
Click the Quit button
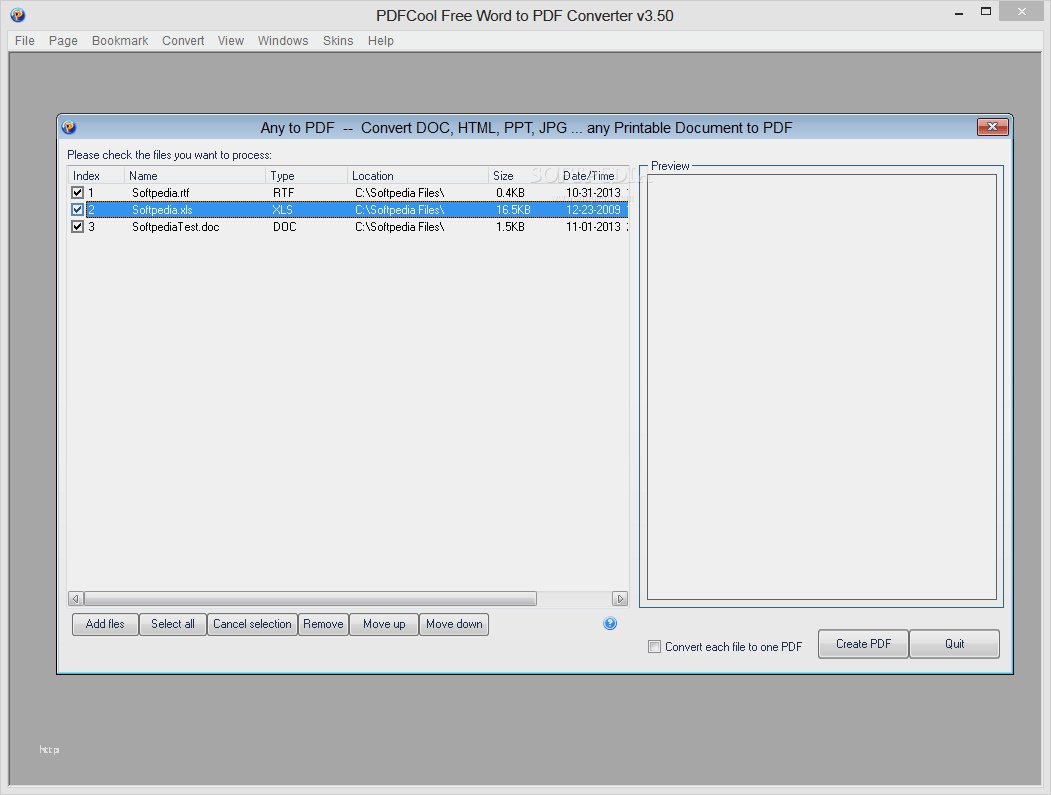tap(954, 644)
